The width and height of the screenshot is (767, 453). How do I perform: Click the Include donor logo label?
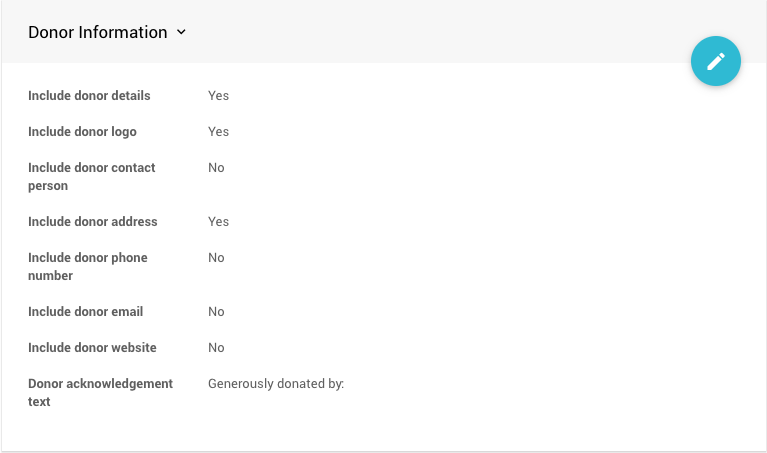coord(82,132)
